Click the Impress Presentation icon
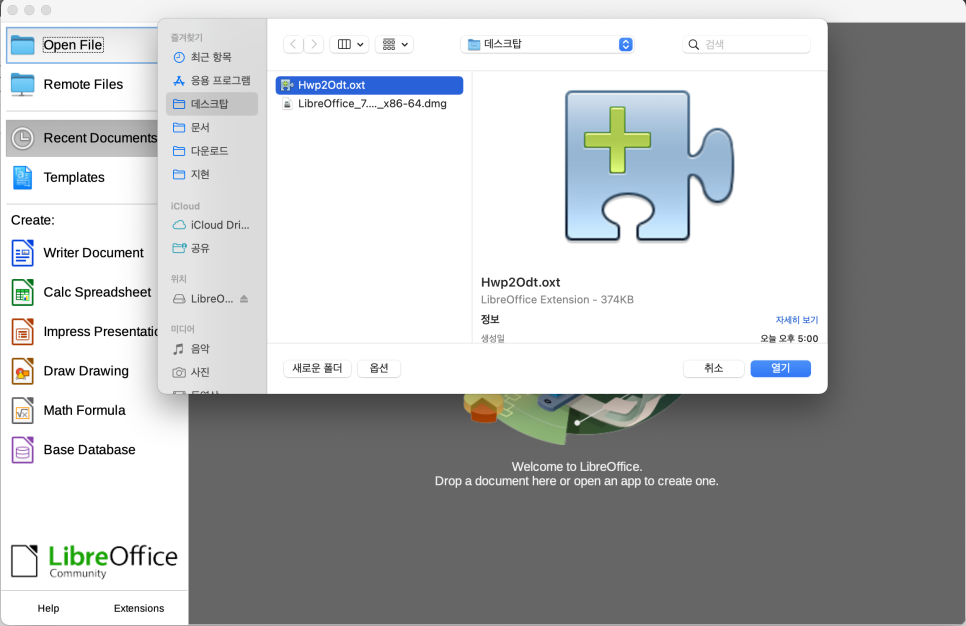The height and width of the screenshot is (626, 966). point(23,332)
